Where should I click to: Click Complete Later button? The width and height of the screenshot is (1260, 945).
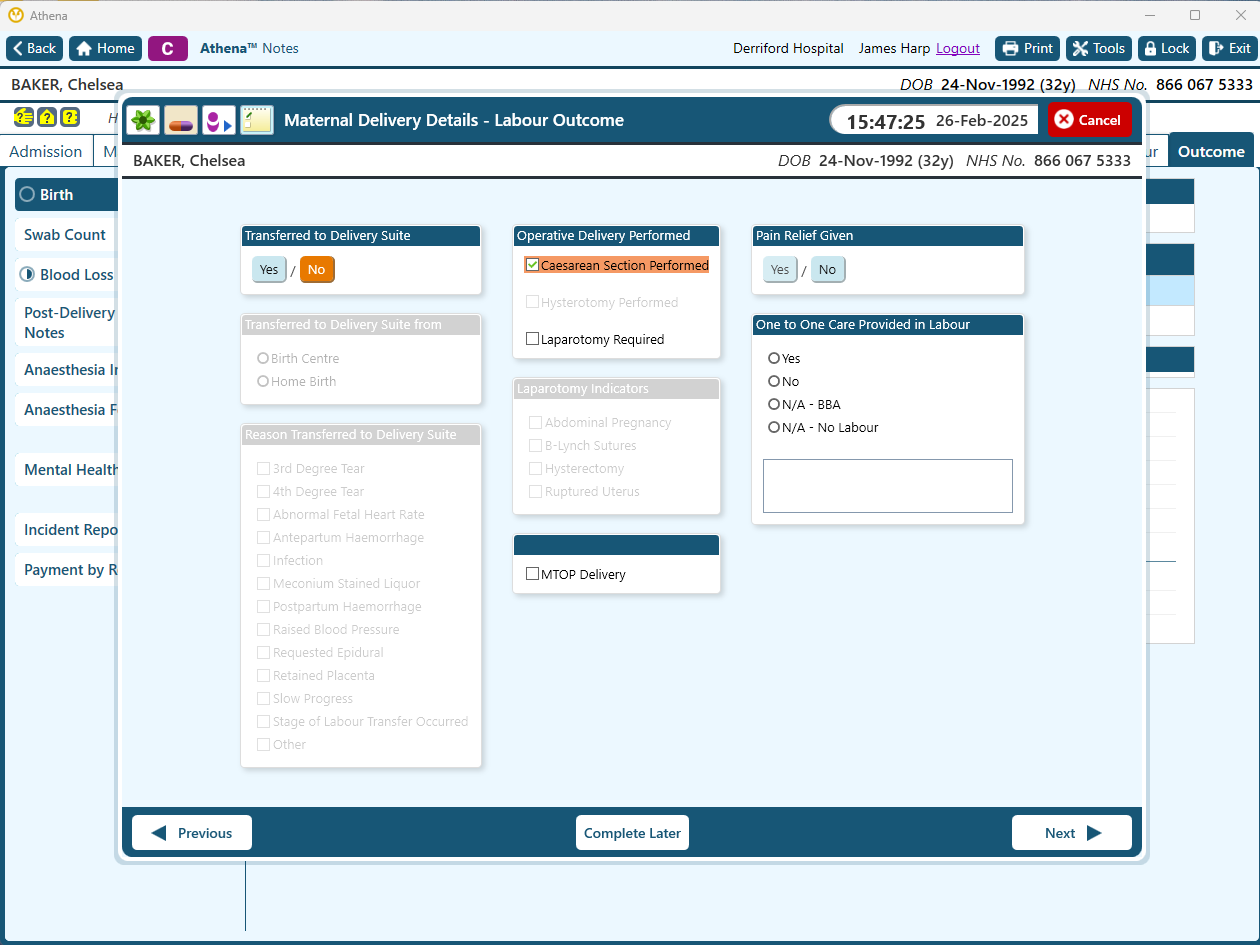(x=632, y=833)
